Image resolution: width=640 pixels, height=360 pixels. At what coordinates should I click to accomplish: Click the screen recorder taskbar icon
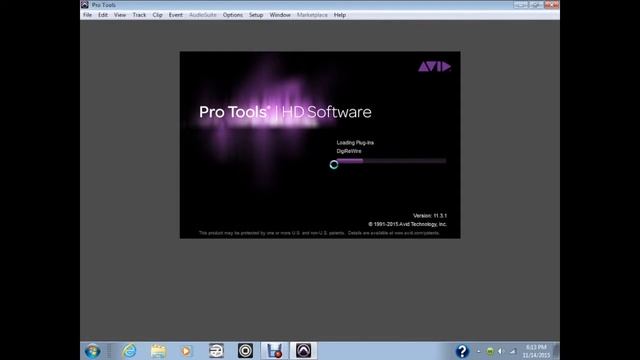(275, 351)
